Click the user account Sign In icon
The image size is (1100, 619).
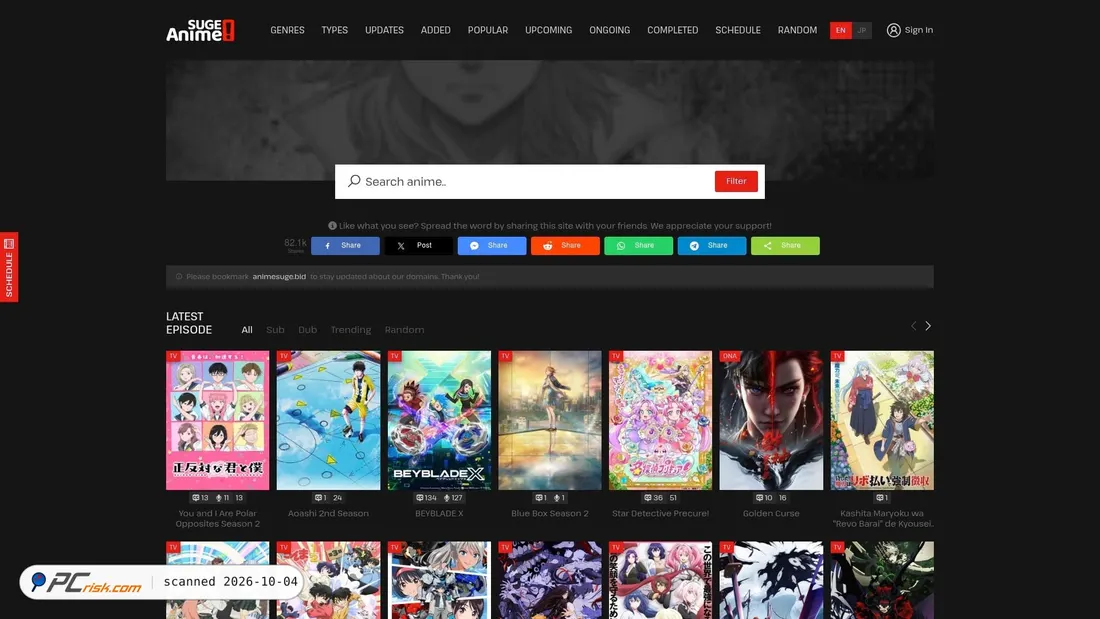click(x=893, y=30)
